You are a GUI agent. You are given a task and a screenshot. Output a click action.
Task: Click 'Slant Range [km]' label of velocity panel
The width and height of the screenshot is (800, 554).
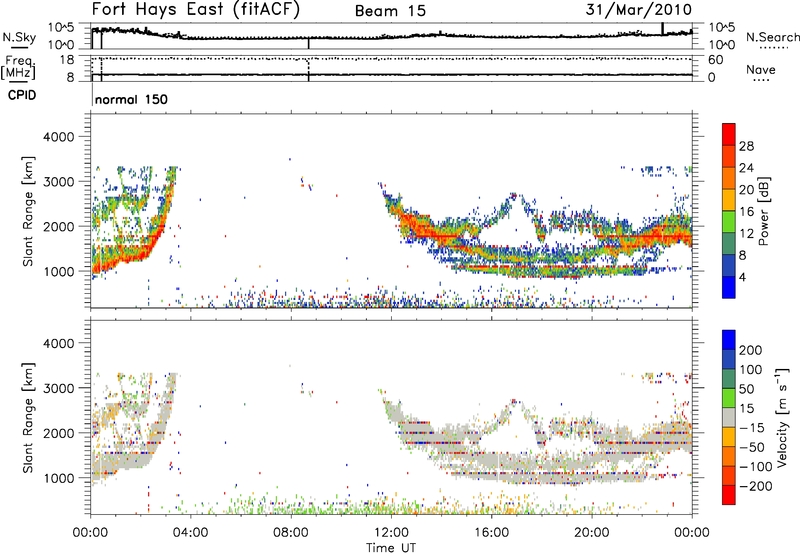29,418
